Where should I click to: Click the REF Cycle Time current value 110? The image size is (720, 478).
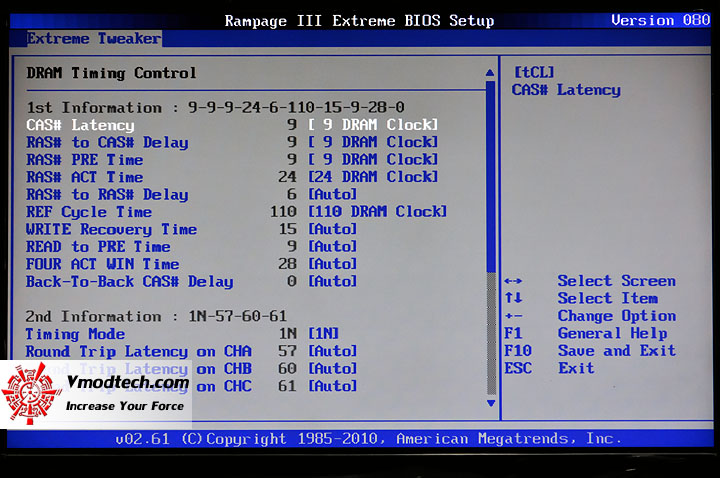click(x=283, y=212)
